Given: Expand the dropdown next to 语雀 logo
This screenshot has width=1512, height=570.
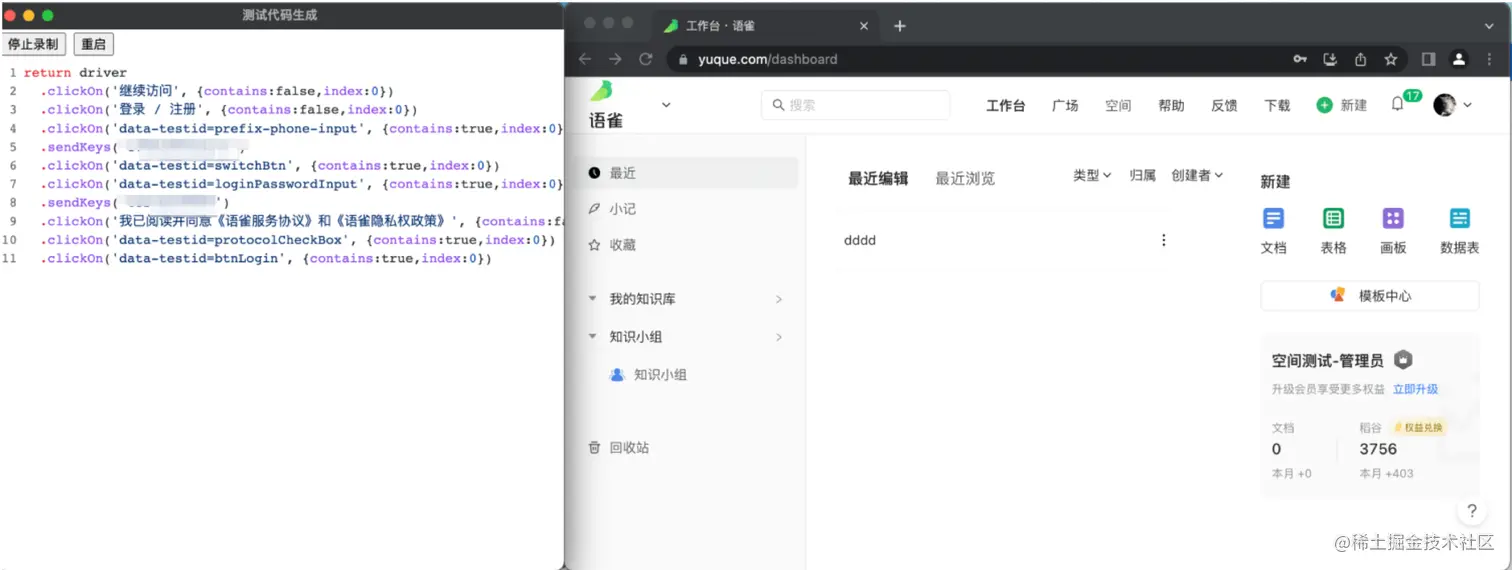Looking at the screenshot, I should click(666, 105).
